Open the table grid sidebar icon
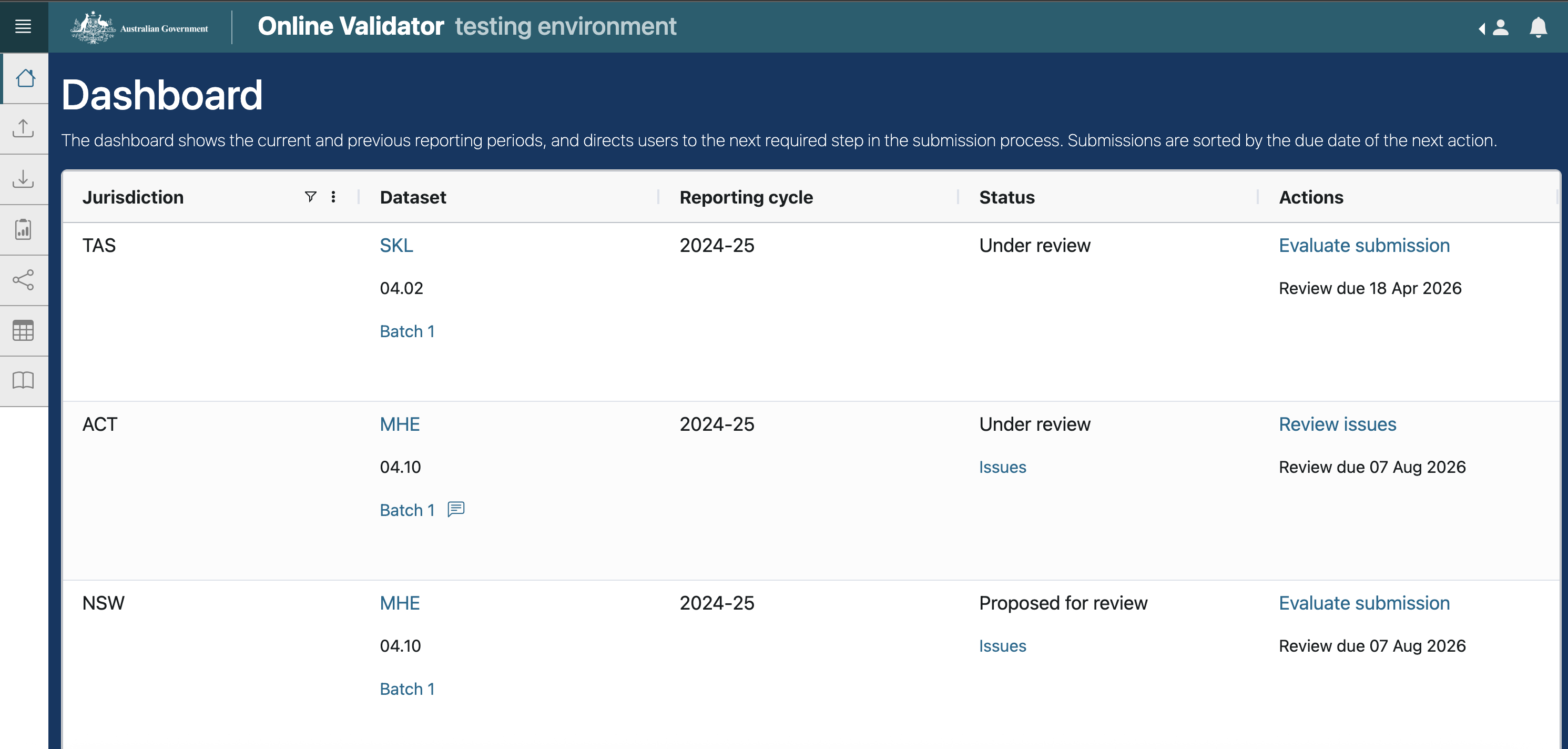Screen dimensions: 1568x749 23,331
